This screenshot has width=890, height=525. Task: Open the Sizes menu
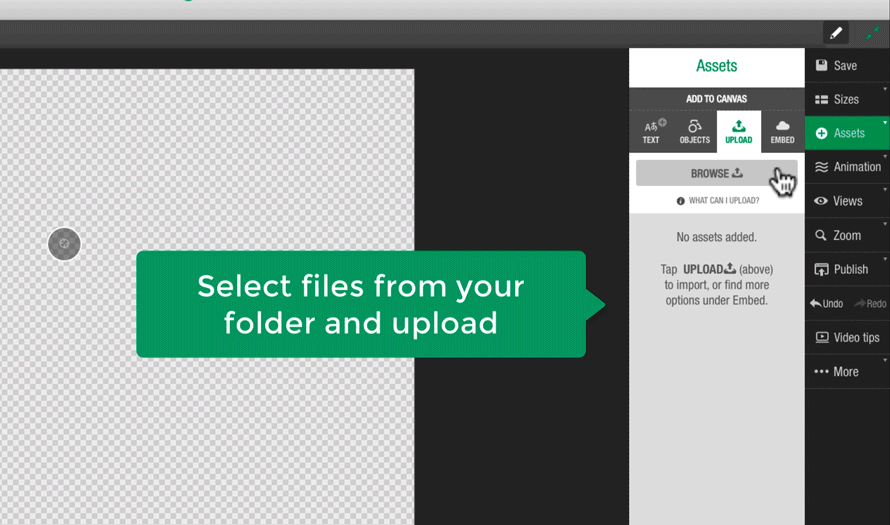pyautogui.click(x=847, y=99)
